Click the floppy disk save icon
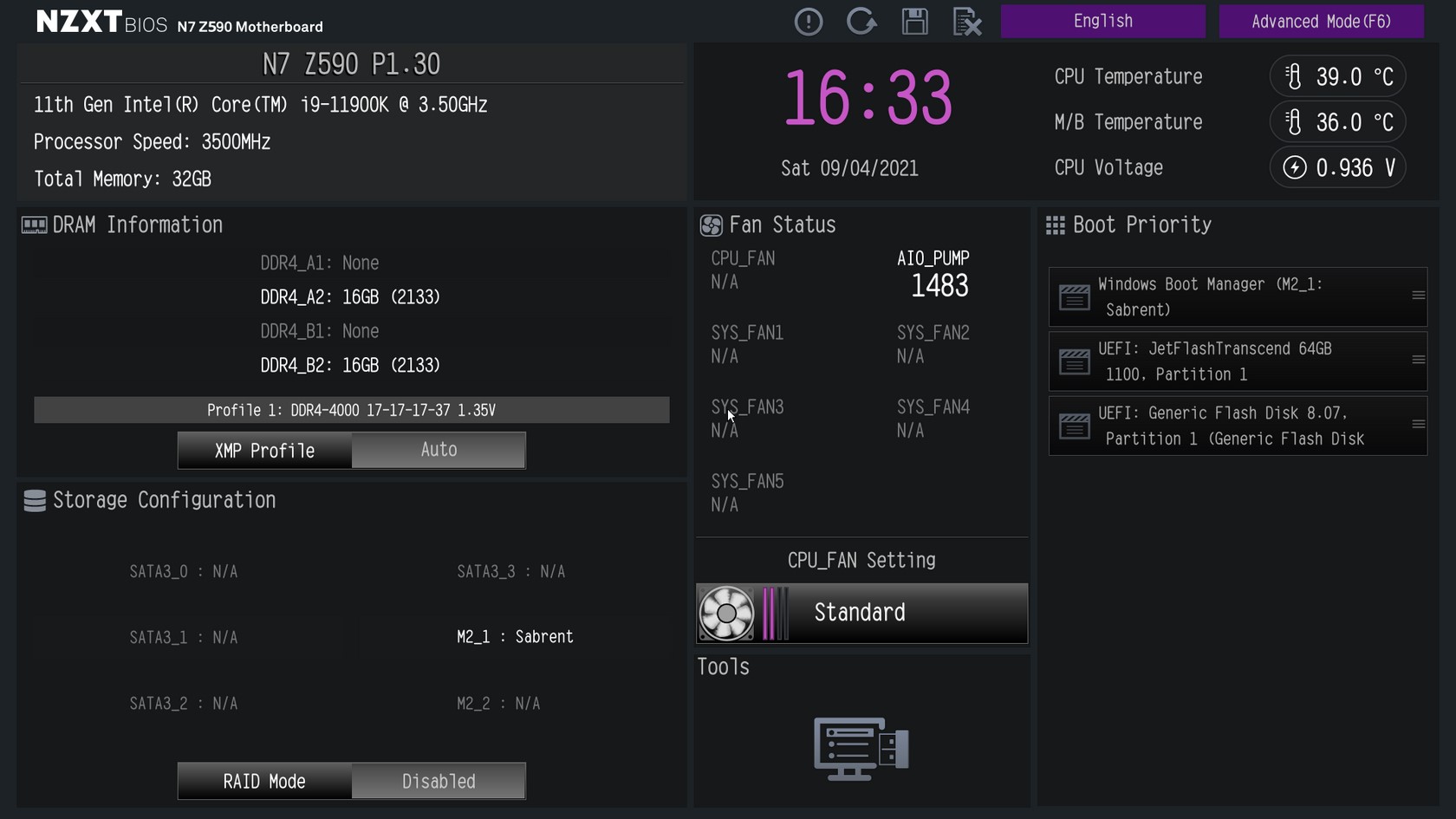The width and height of the screenshot is (1456, 819). click(914, 22)
